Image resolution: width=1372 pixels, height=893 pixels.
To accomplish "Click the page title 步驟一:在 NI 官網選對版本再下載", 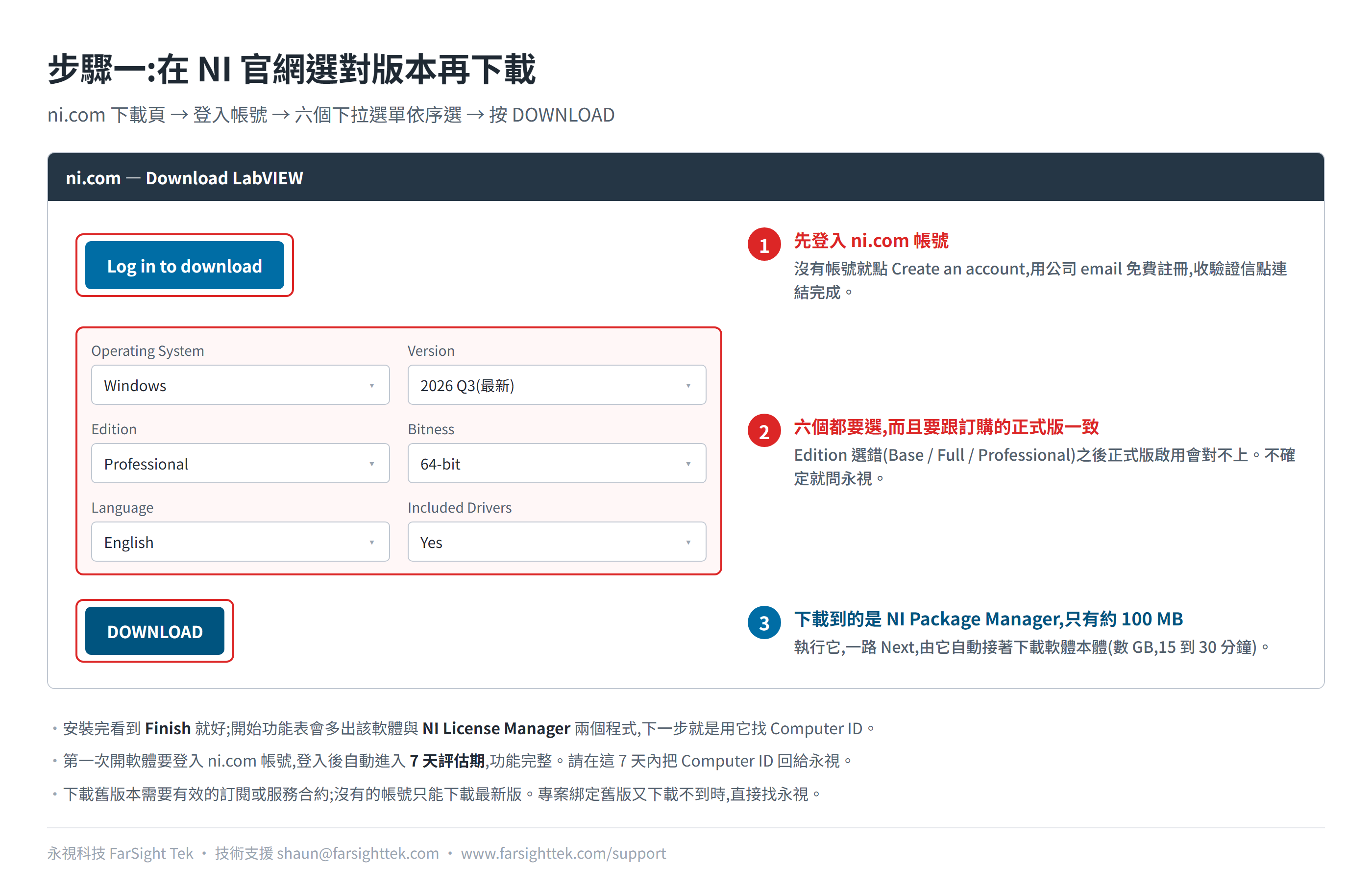I will pyautogui.click(x=292, y=69).
